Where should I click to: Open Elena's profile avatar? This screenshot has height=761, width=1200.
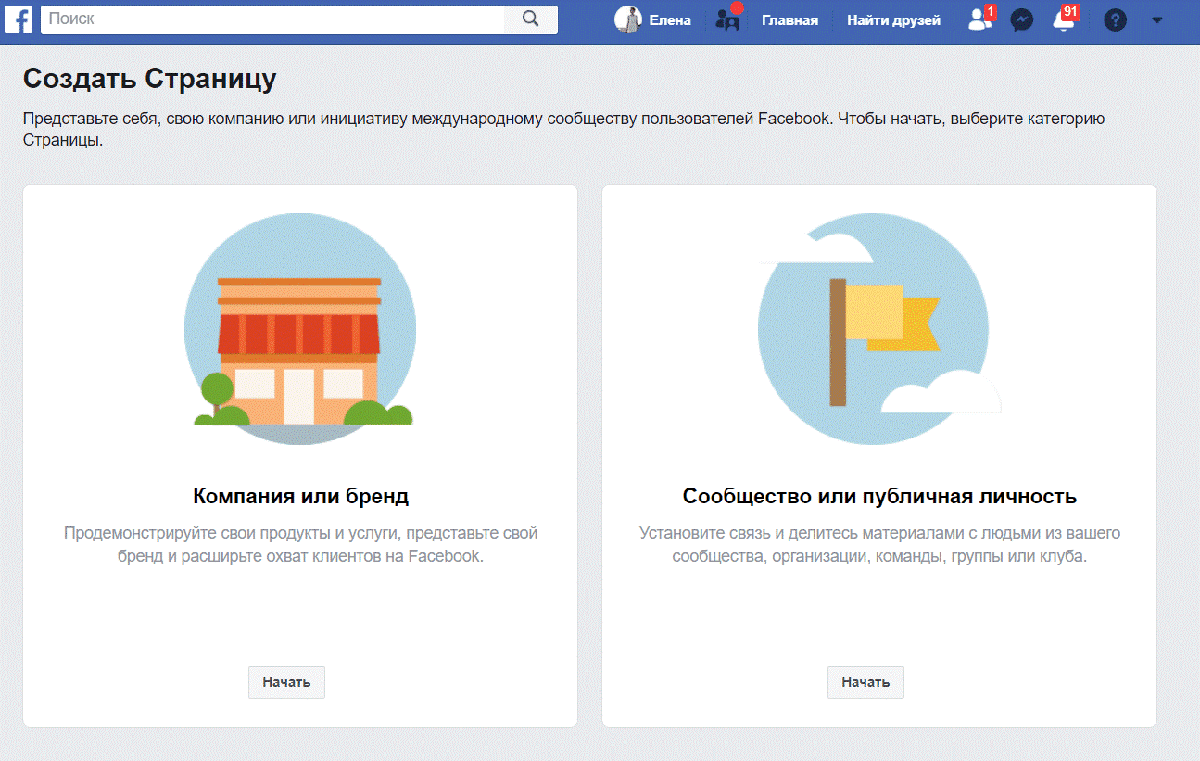pyautogui.click(x=628, y=20)
